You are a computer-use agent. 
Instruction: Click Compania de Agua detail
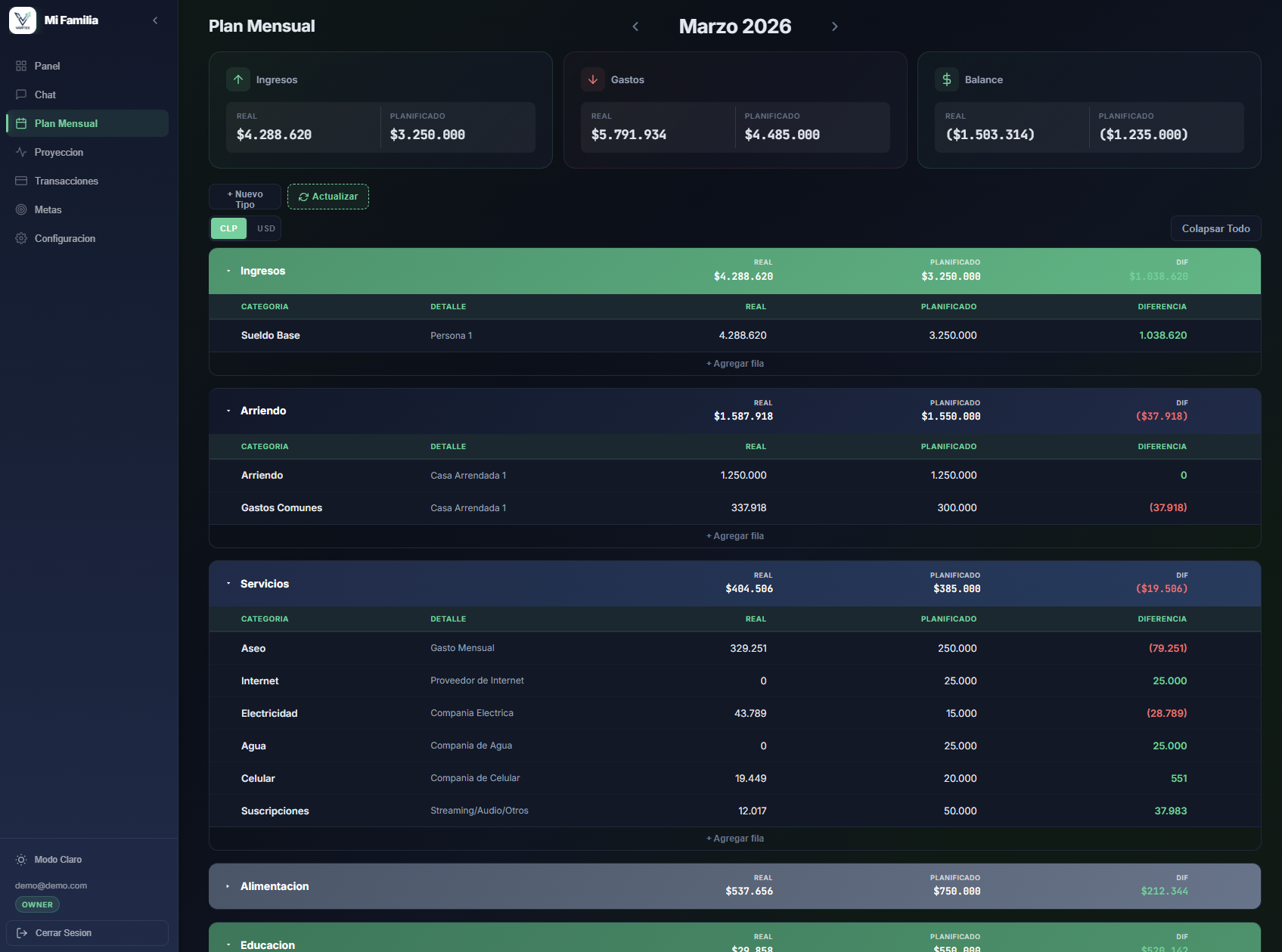pos(471,746)
